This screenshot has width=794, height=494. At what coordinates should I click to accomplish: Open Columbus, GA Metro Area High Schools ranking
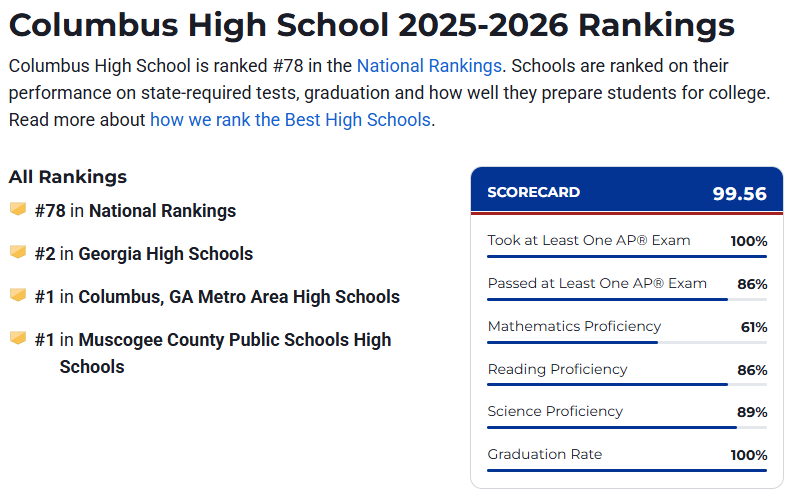[239, 297]
